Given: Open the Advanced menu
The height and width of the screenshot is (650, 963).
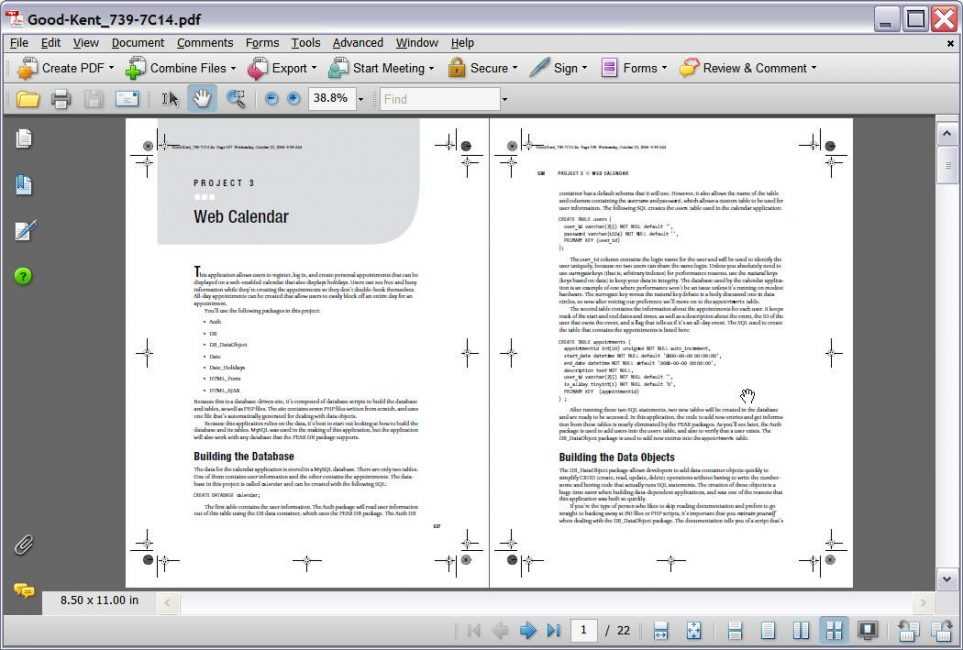Looking at the screenshot, I should tap(357, 43).
